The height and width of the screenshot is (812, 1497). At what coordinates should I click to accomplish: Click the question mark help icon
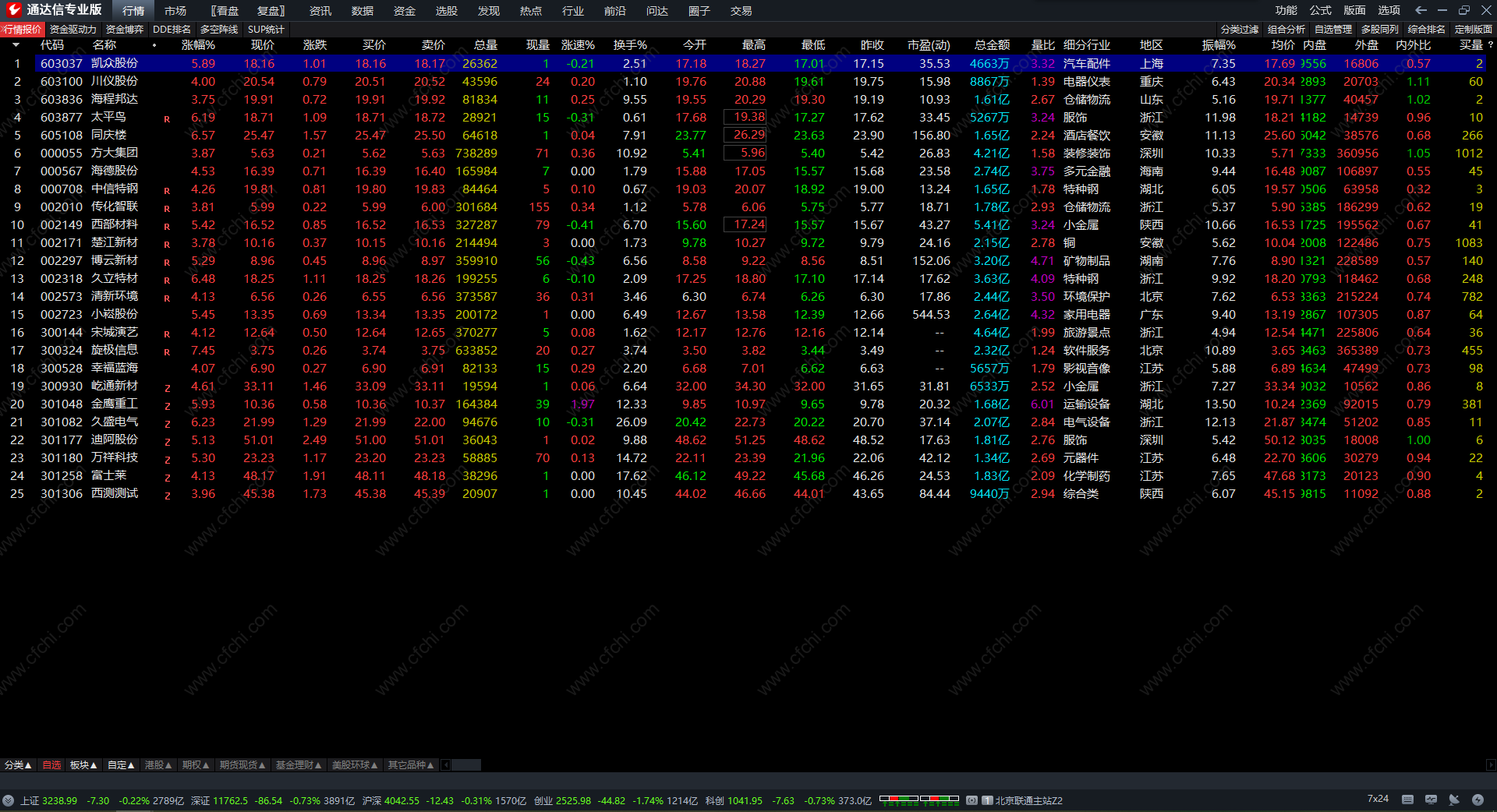(1491, 45)
